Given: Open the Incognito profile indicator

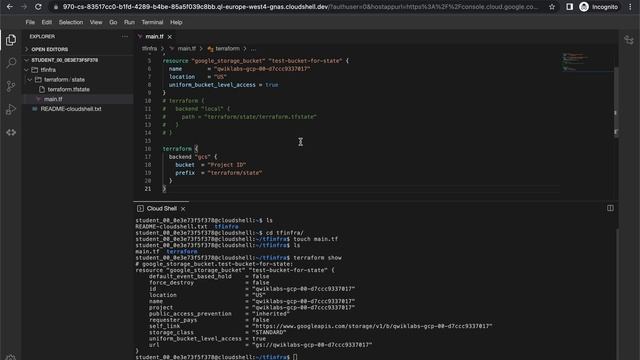Looking at the screenshot, I should (x=599, y=7).
